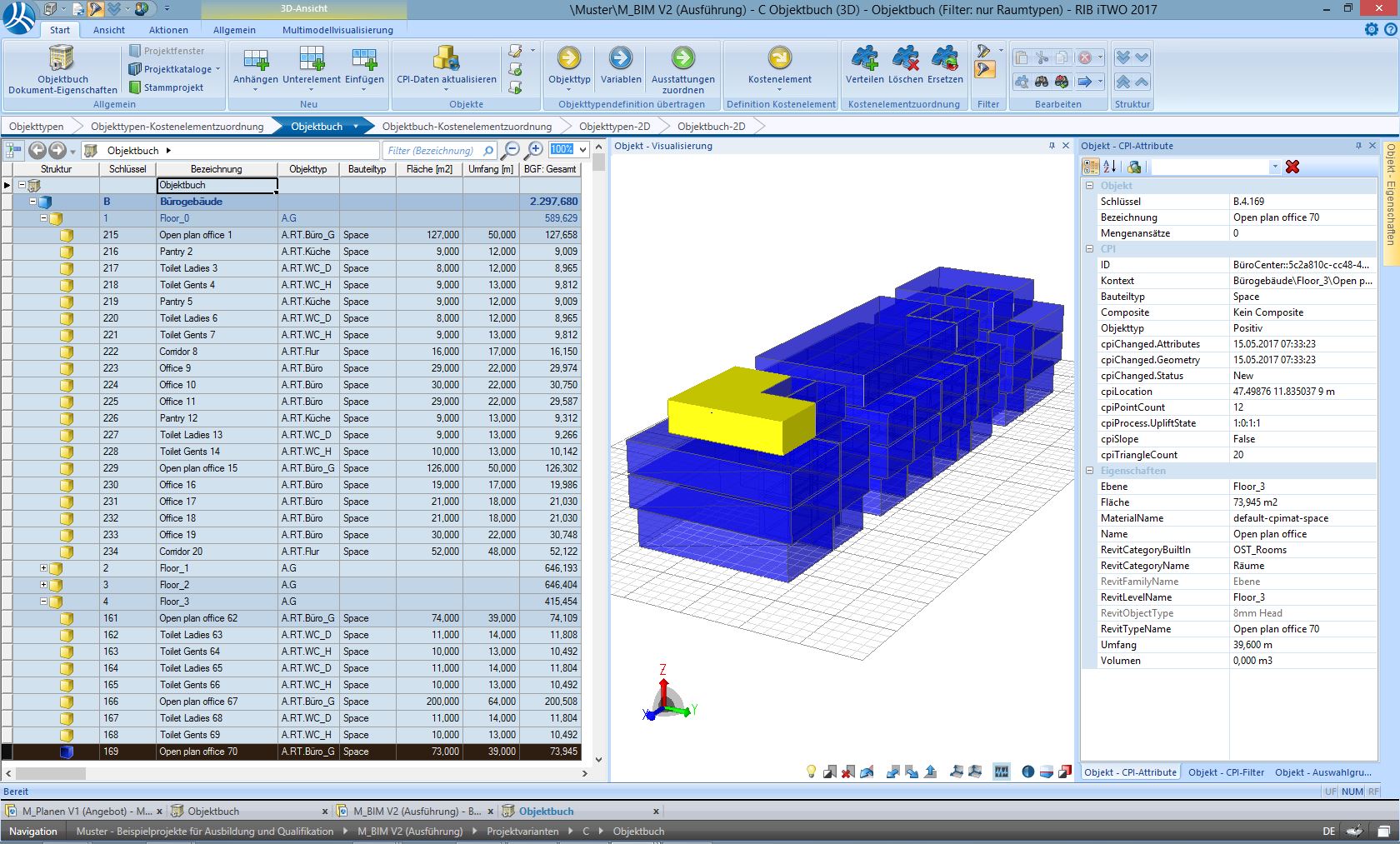Image resolution: width=1400 pixels, height=844 pixels.
Task: Open the zoom percentage dropdown
Action: 583,150
